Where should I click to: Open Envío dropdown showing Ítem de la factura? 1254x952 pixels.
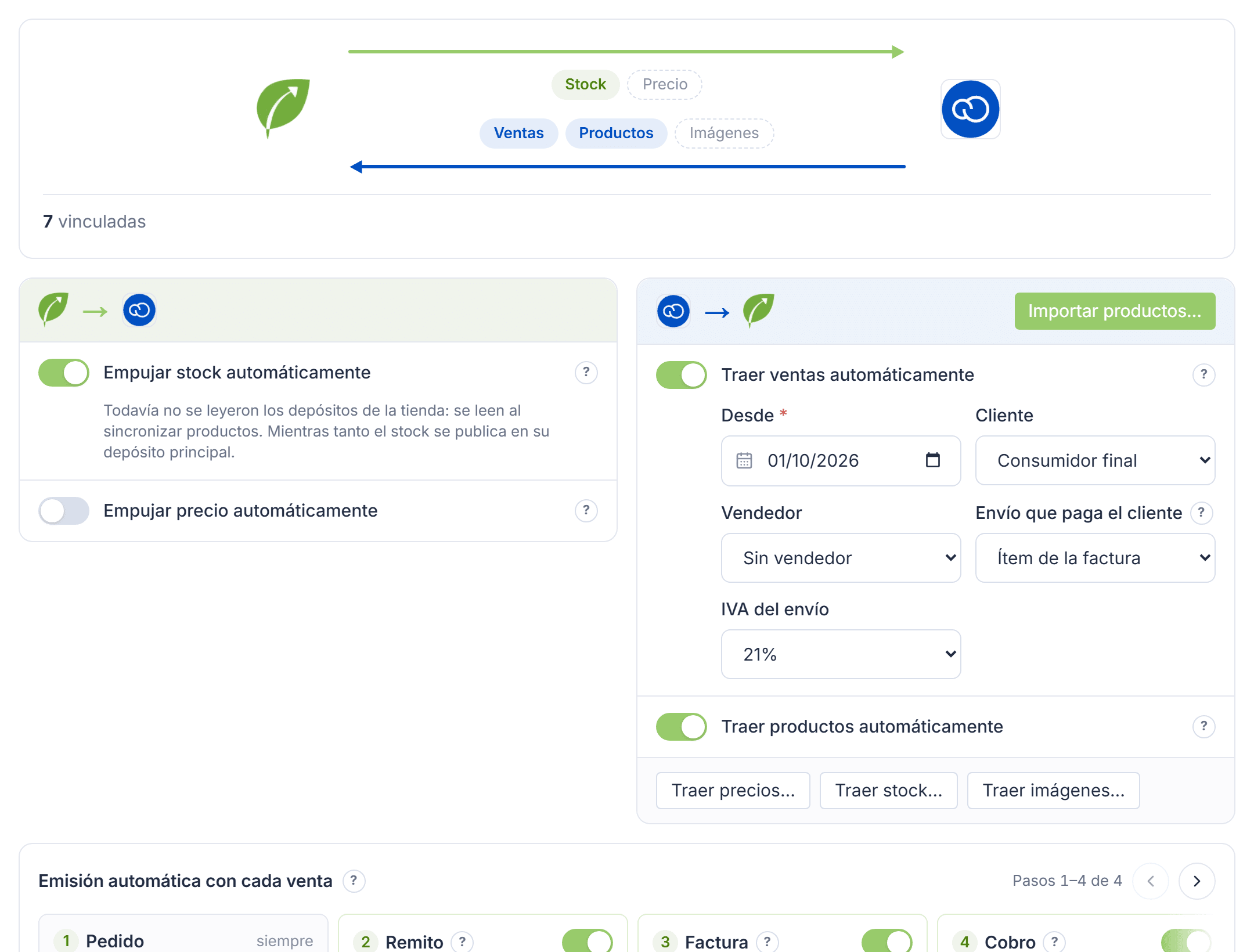[x=1095, y=558]
